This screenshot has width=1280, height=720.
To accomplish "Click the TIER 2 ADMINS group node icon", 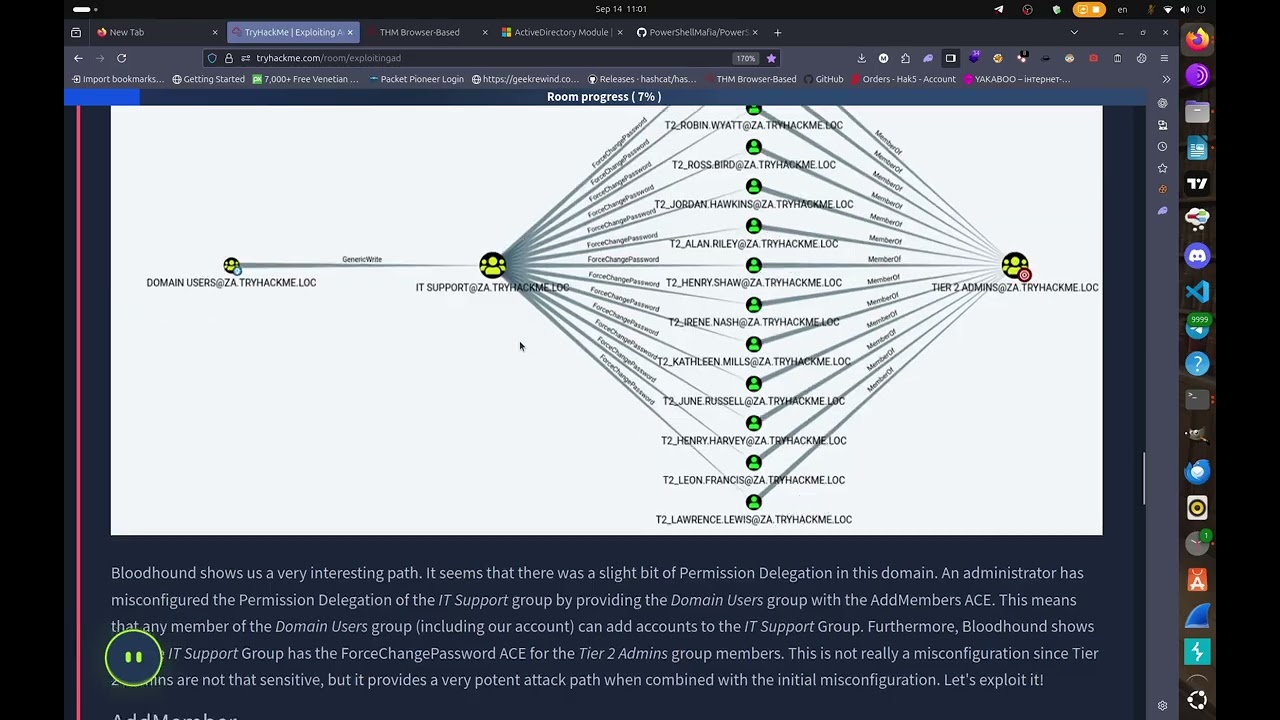I will point(1014,266).
